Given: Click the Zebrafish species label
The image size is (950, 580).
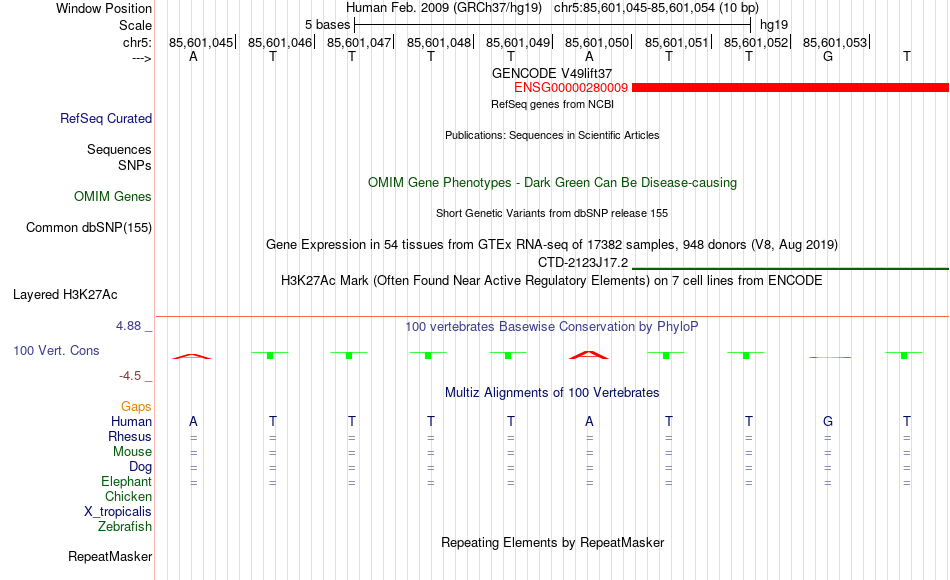Looking at the screenshot, I should click(125, 527).
